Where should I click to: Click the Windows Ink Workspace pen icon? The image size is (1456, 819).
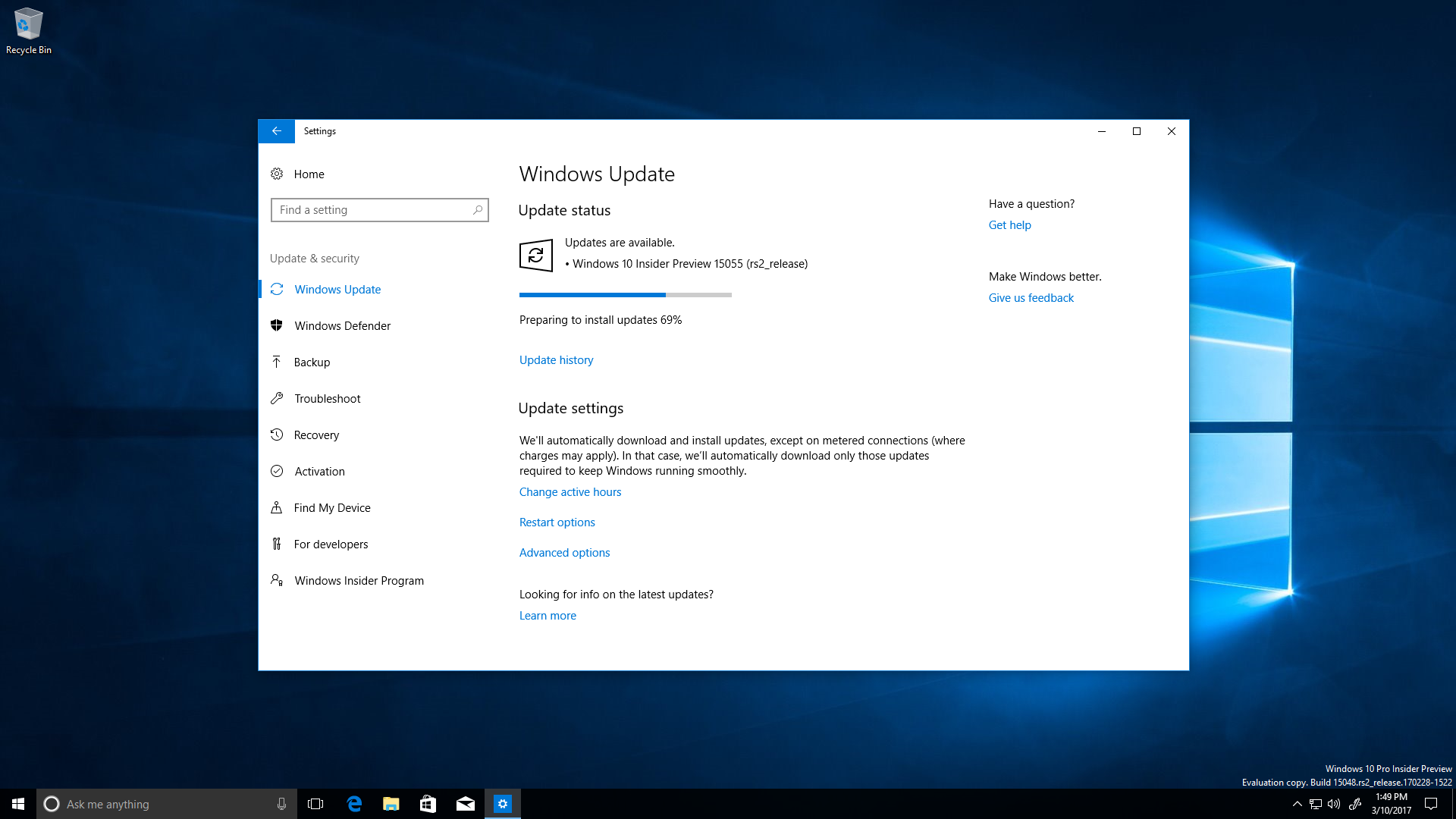(x=1355, y=804)
